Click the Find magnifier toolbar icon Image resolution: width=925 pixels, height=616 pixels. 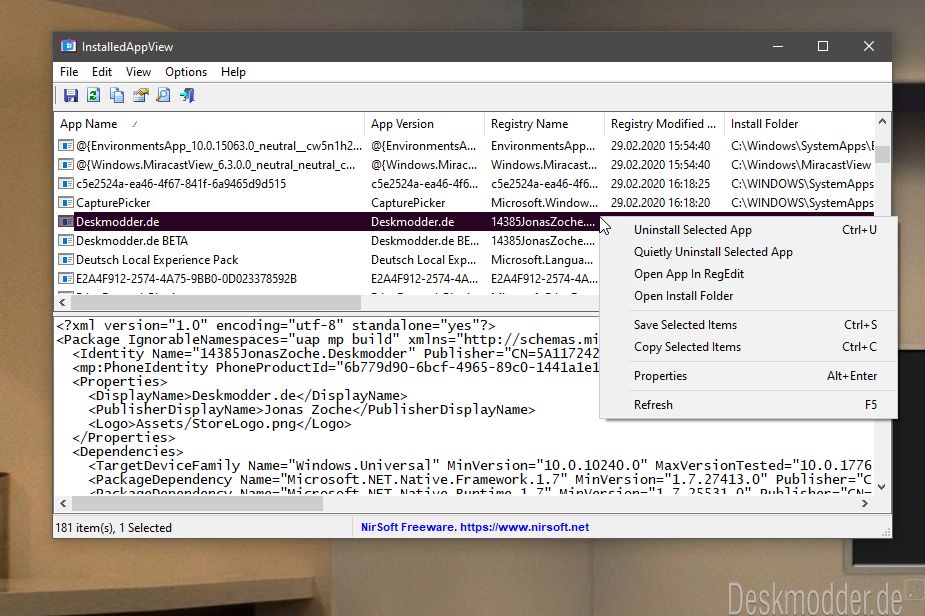coord(163,95)
